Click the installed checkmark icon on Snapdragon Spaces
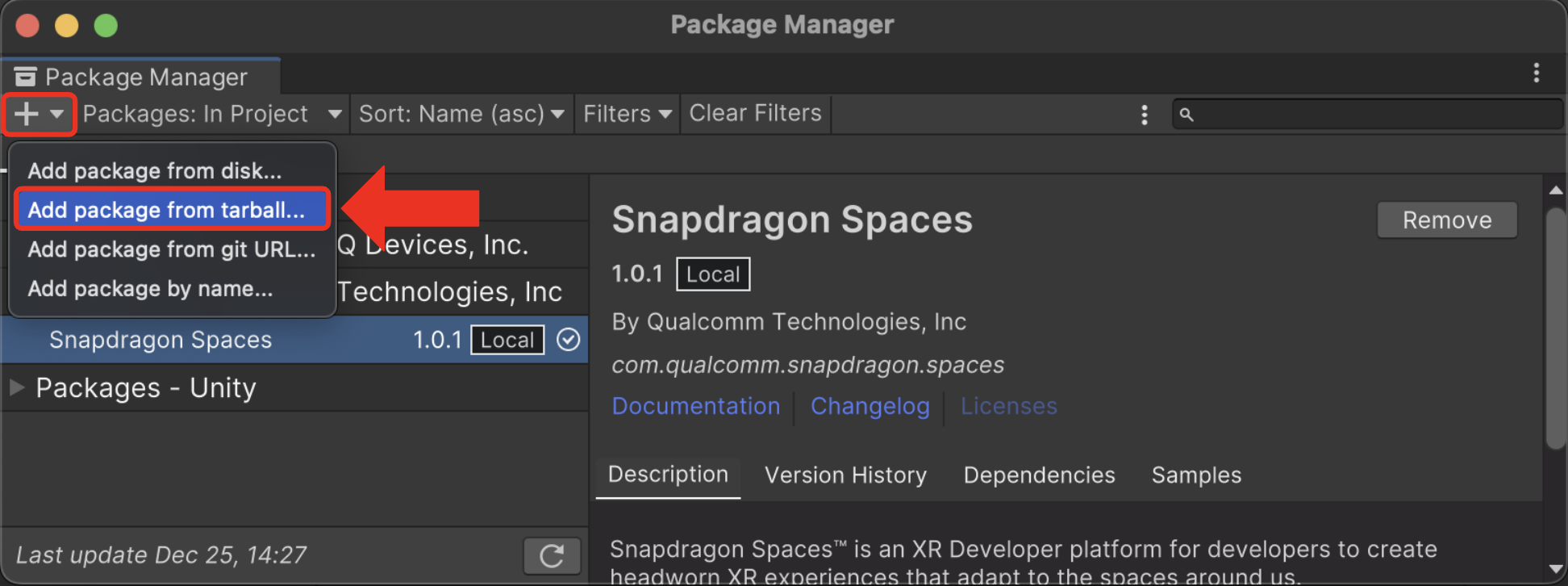Viewport: 1568px width, 586px height. pyautogui.click(x=568, y=340)
